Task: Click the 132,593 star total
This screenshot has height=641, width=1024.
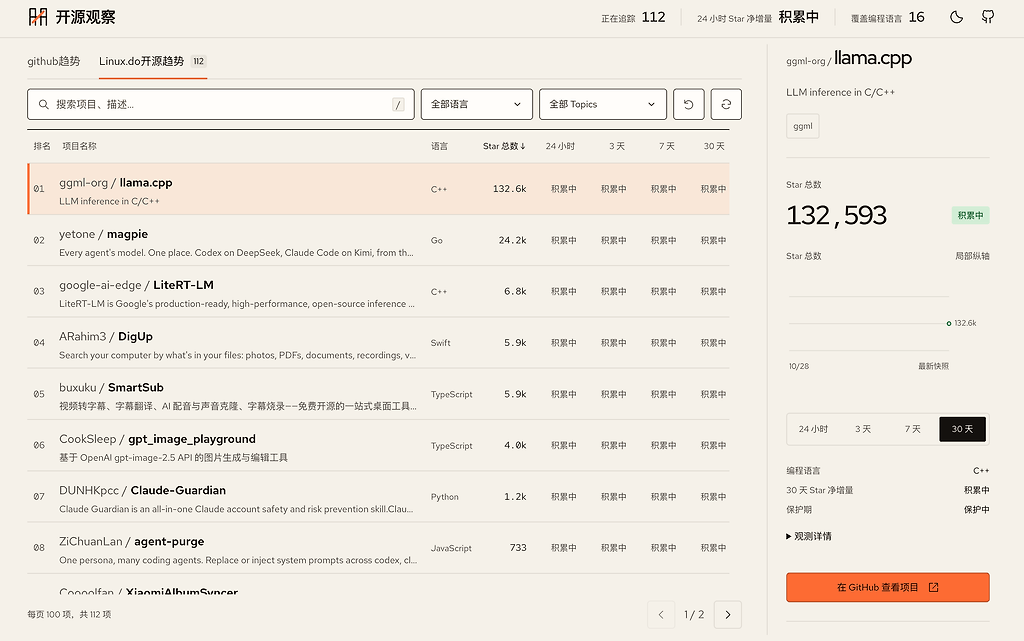Action: coord(837,215)
